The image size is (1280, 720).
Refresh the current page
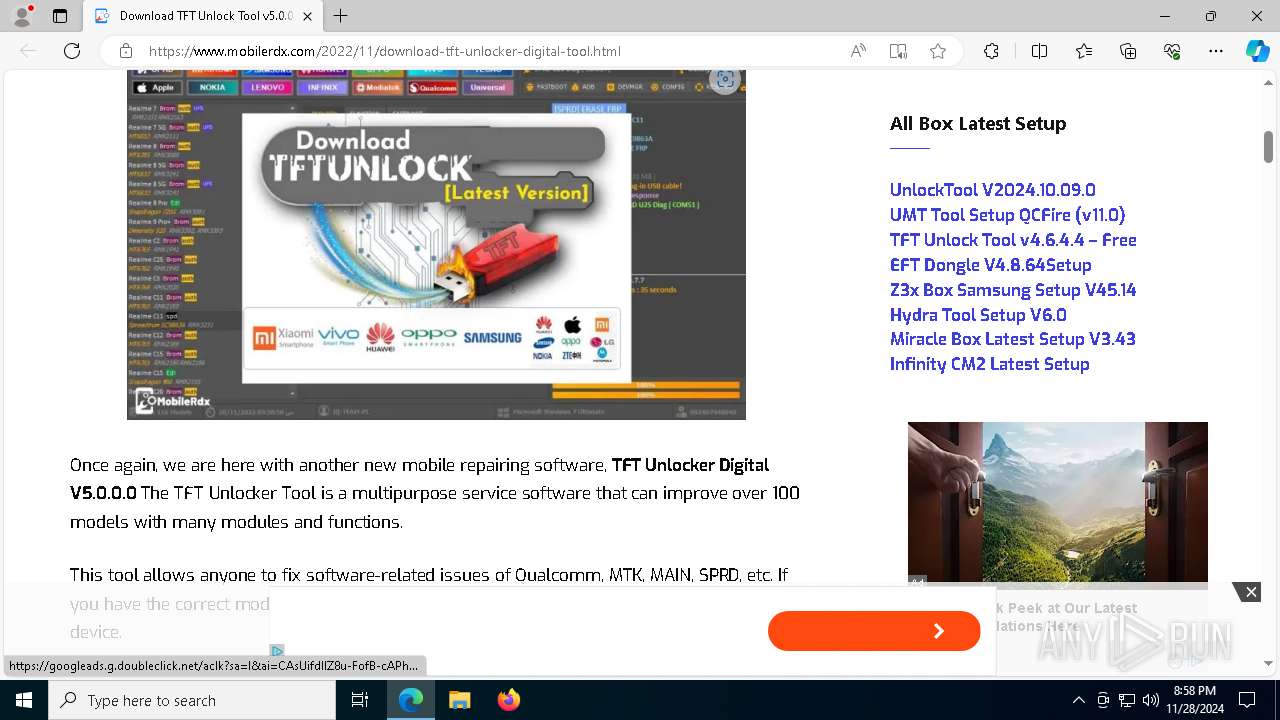[x=72, y=51]
